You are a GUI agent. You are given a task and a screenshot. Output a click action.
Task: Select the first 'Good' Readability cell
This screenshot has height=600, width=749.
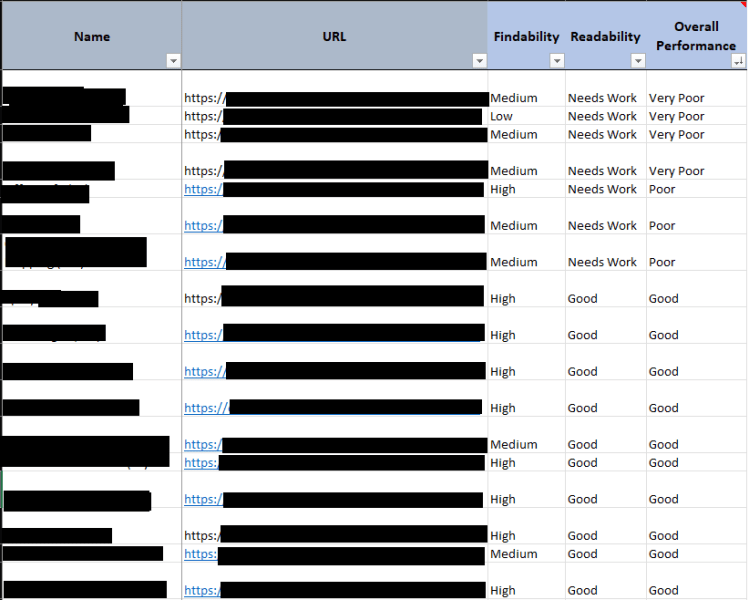pyautogui.click(x=582, y=298)
